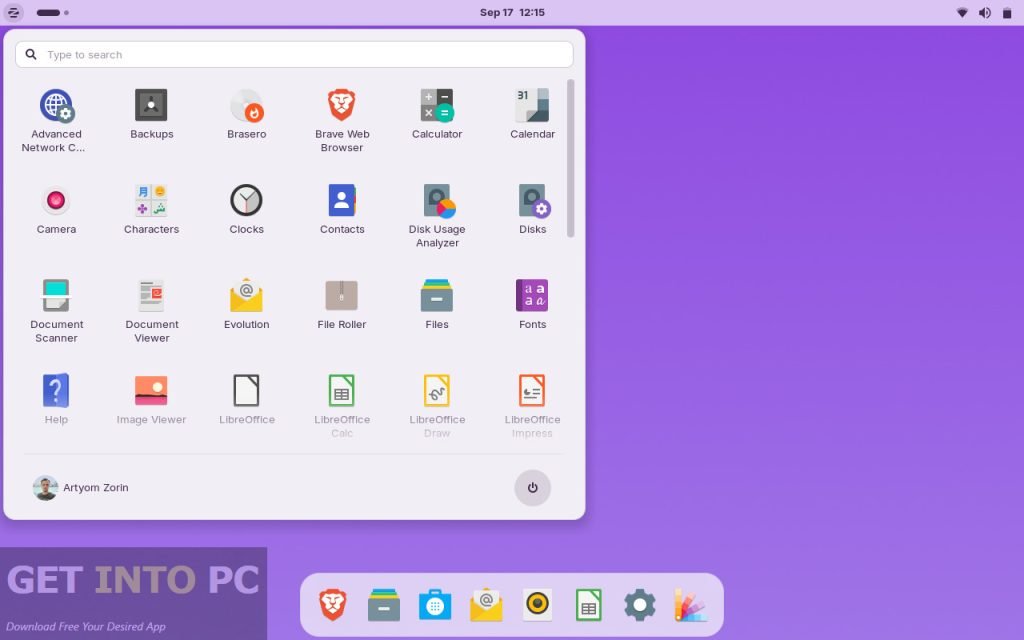Open LibreOffice Impress

532,391
